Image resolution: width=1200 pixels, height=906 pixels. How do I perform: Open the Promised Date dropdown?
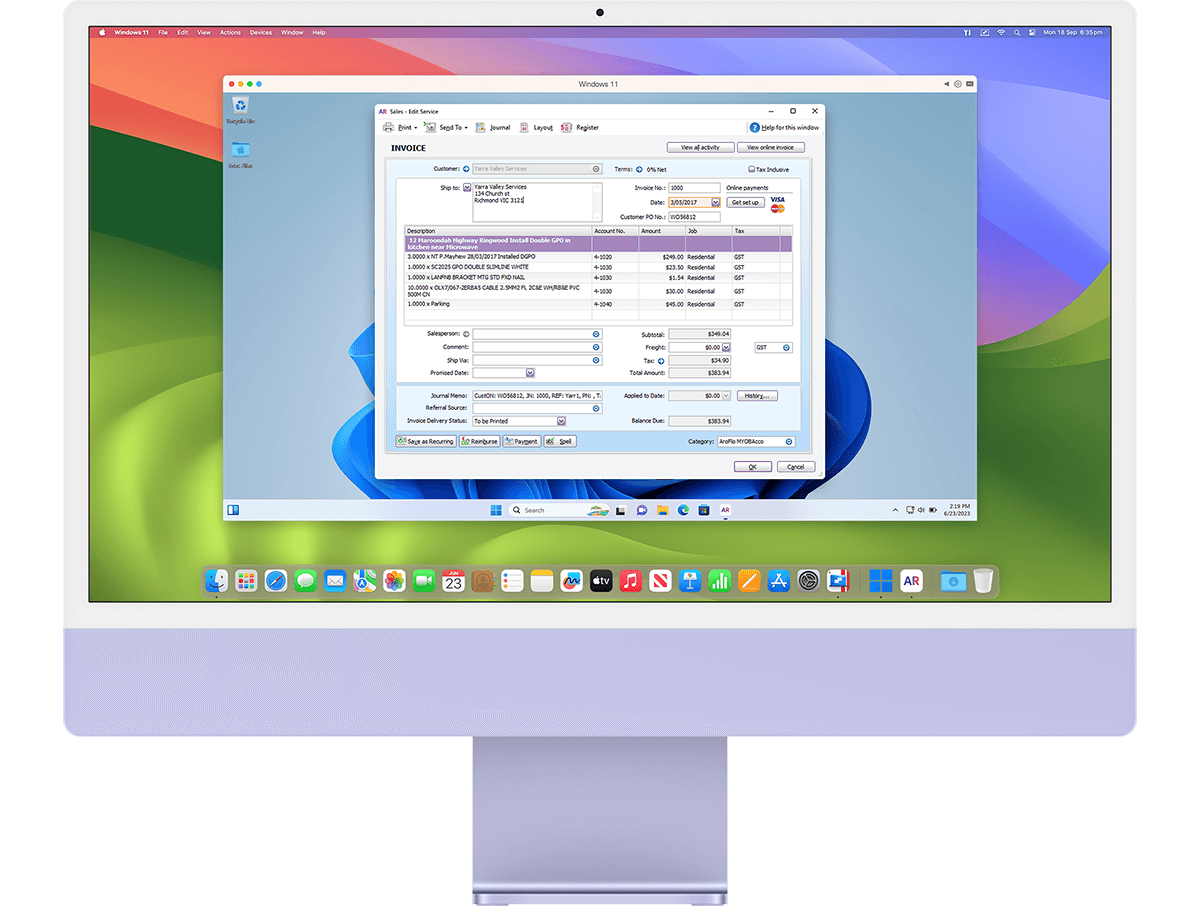click(529, 374)
